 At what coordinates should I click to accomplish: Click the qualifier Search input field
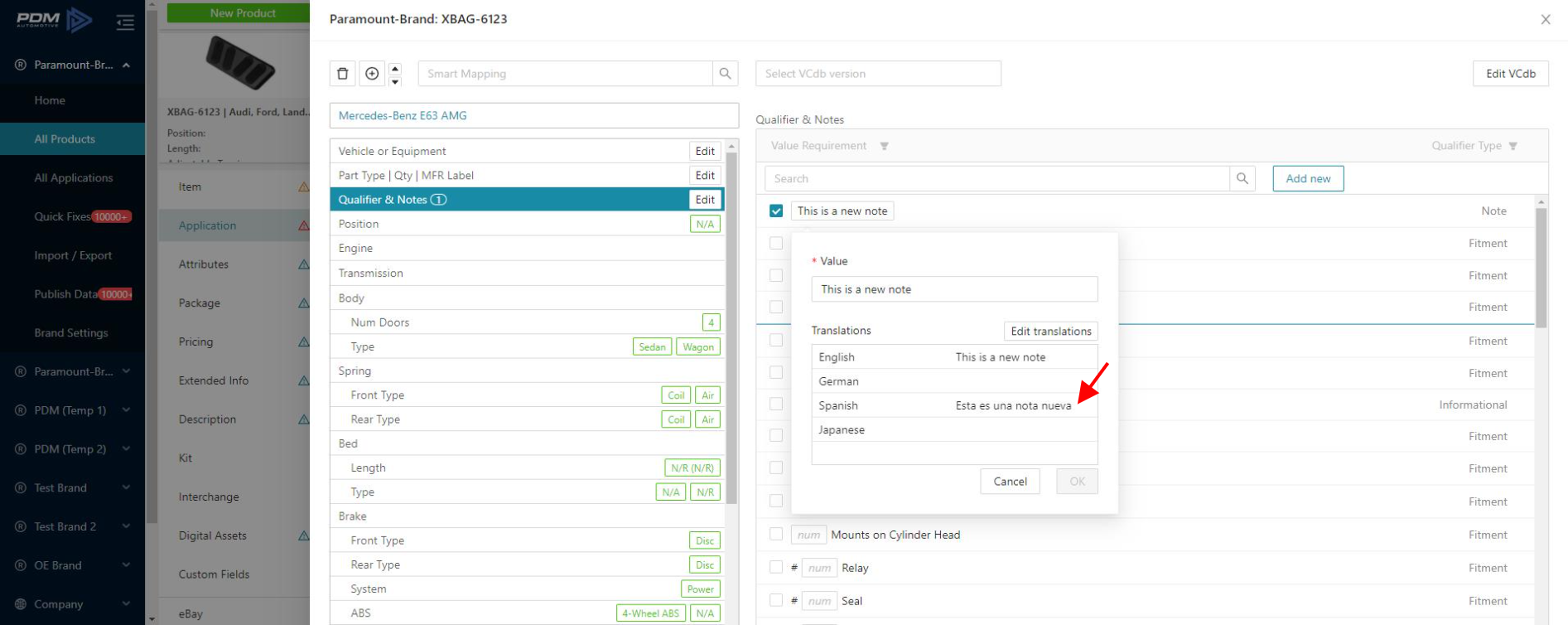pos(997,178)
